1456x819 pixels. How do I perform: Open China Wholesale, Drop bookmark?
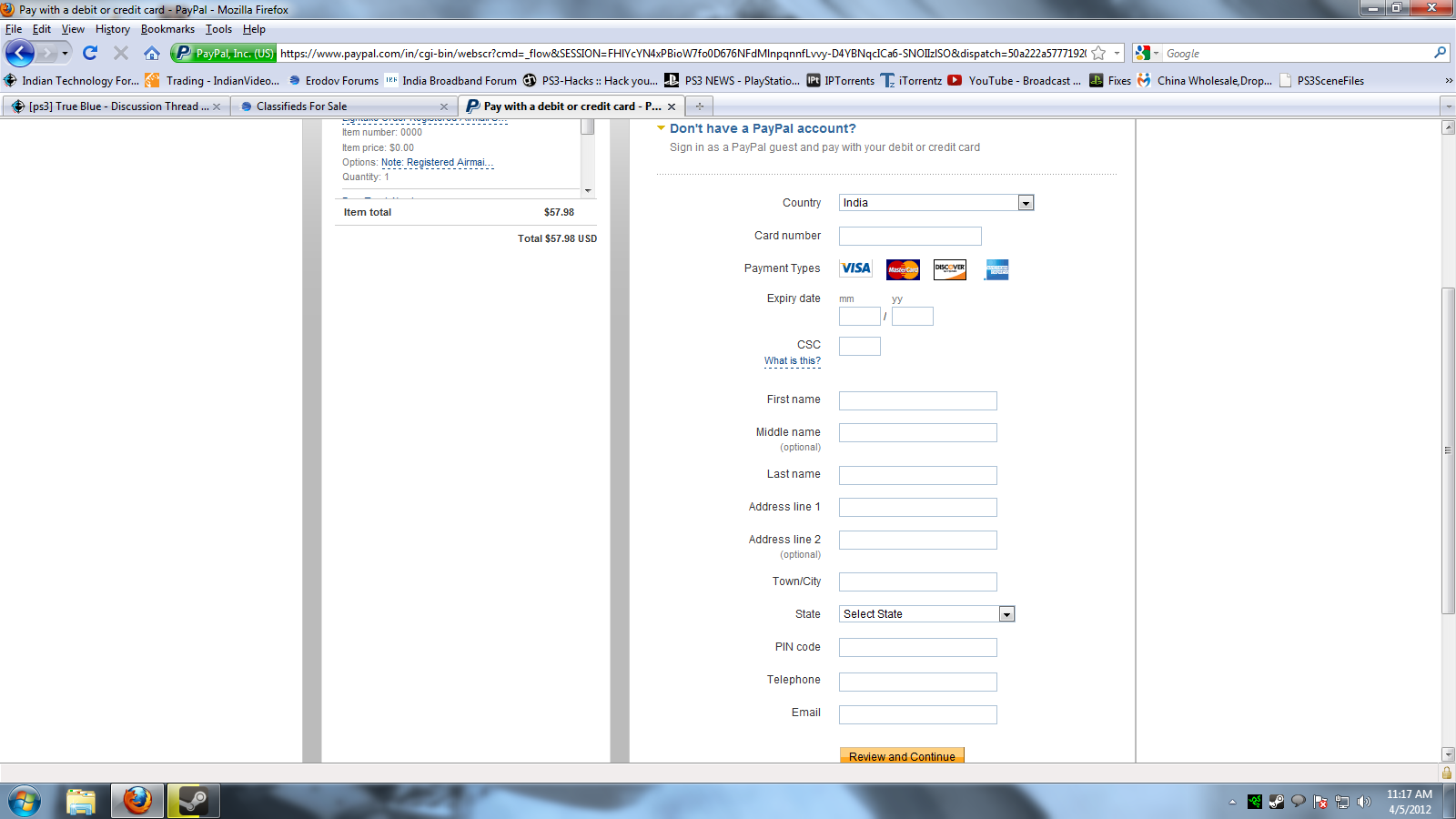pyautogui.click(x=1205, y=80)
